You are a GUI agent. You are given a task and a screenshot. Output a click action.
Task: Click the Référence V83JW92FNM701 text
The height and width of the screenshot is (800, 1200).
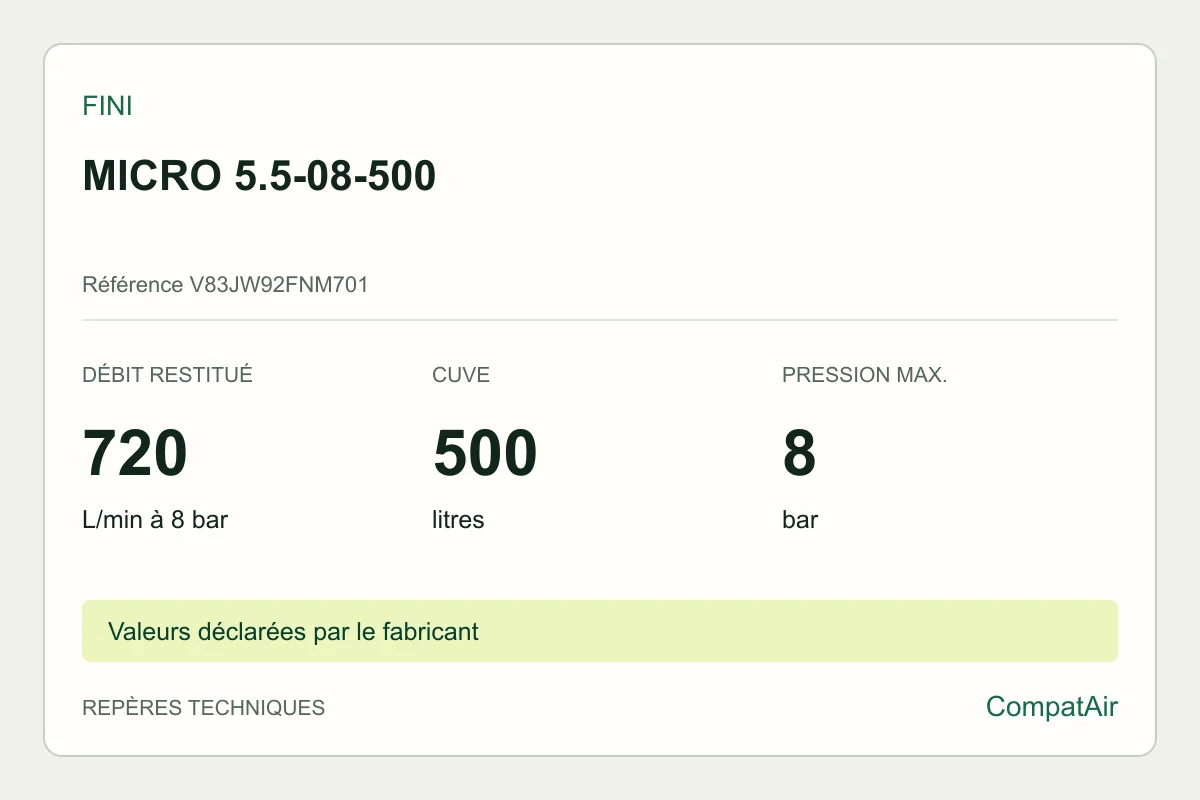tap(225, 285)
